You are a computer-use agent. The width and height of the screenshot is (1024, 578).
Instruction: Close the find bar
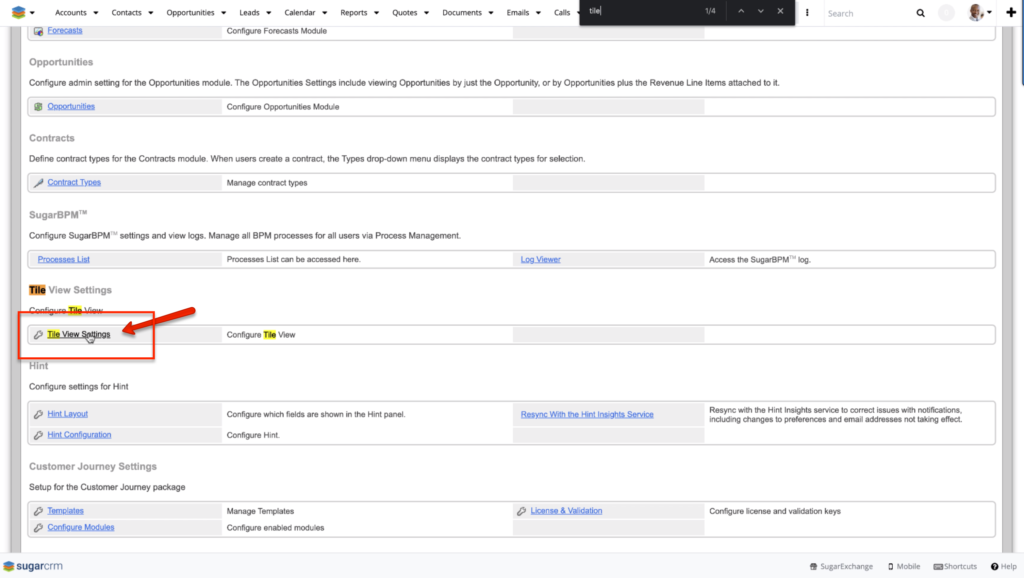pyautogui.click(x=780, y=11)
